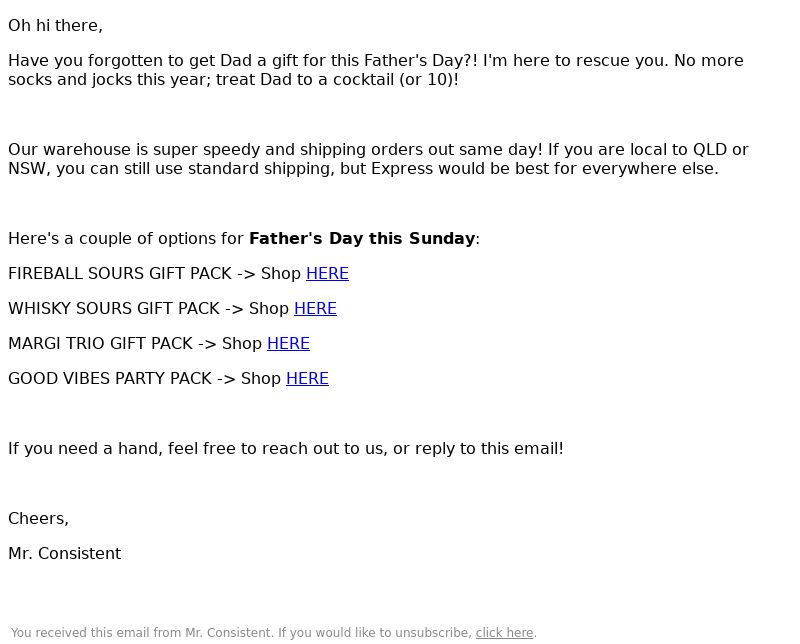The width and height of the screenshot is (800, 644).
Task: Open the Whisky Sours Gift Pack HERE link
Action: pyautogui.click(x=315, y=309)
